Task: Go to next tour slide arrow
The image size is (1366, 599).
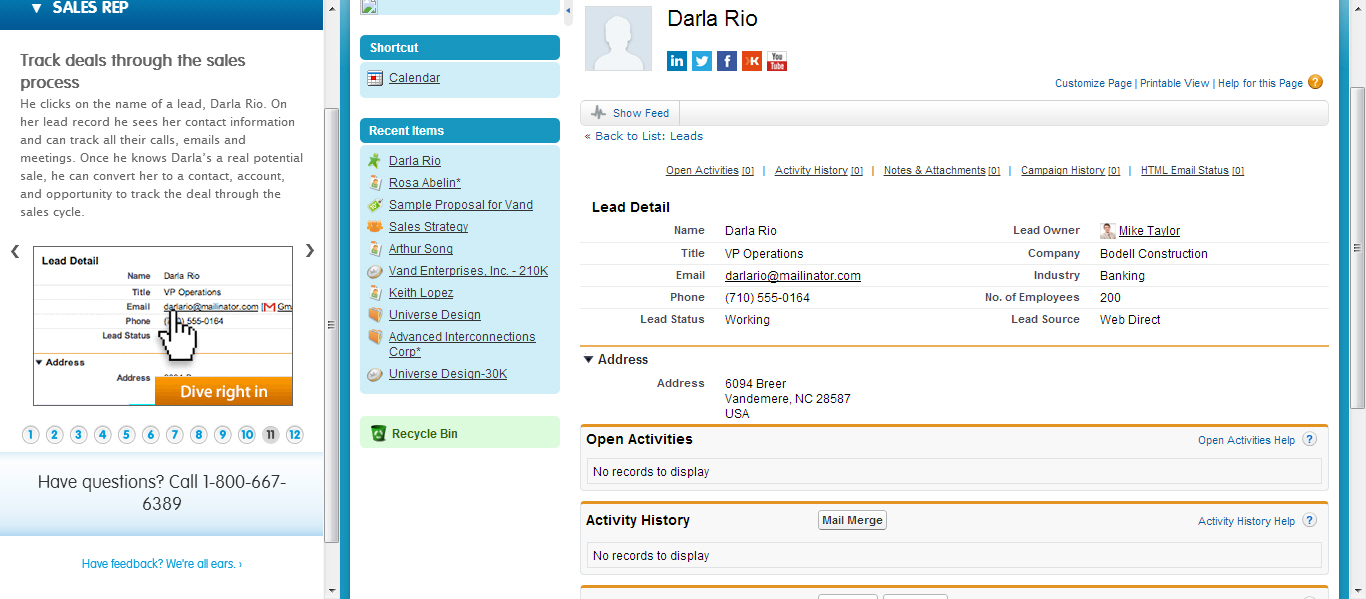Action: click(x=310, y=251)
